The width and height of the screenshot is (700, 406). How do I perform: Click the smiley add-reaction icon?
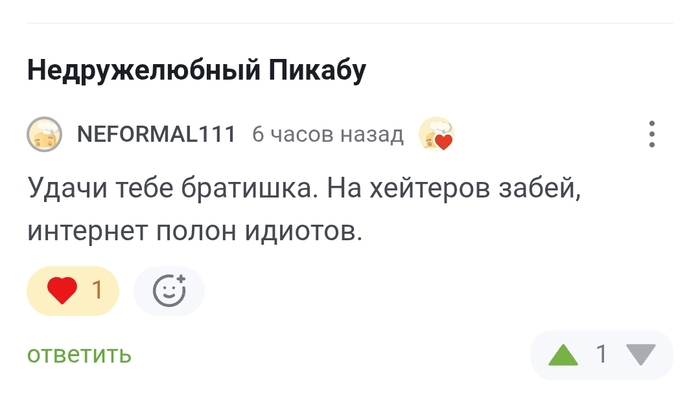coord(169,291)
